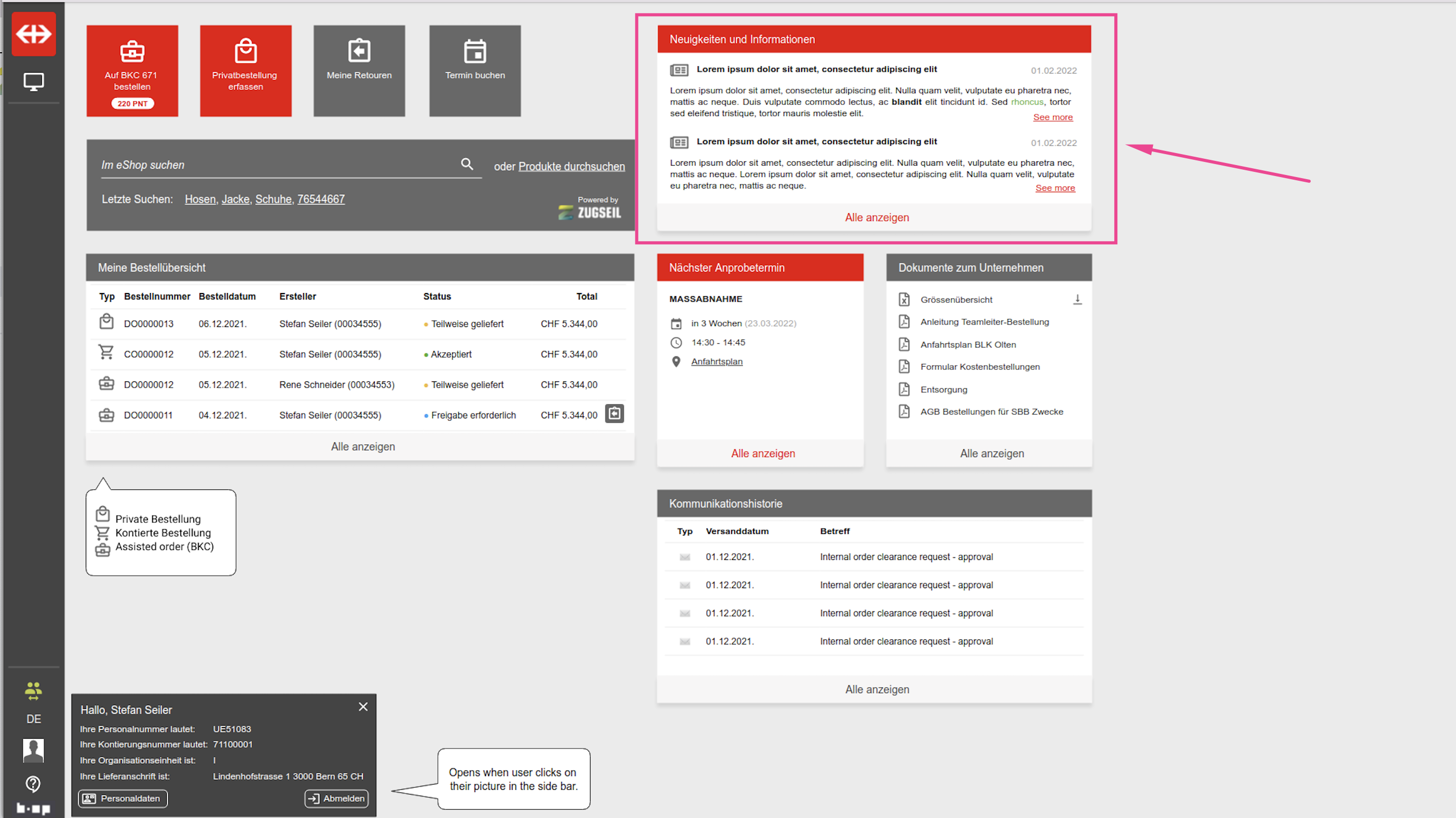The image size is (1456, 818).
Task: Open the help question mark icon
Action: [x=33, y=784]
